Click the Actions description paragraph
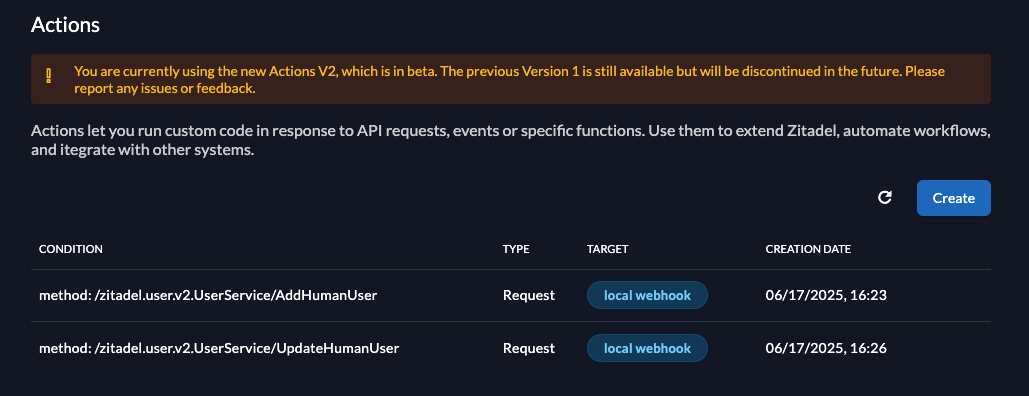Viewport: 1029px width, 396px height. pos(511,140)
